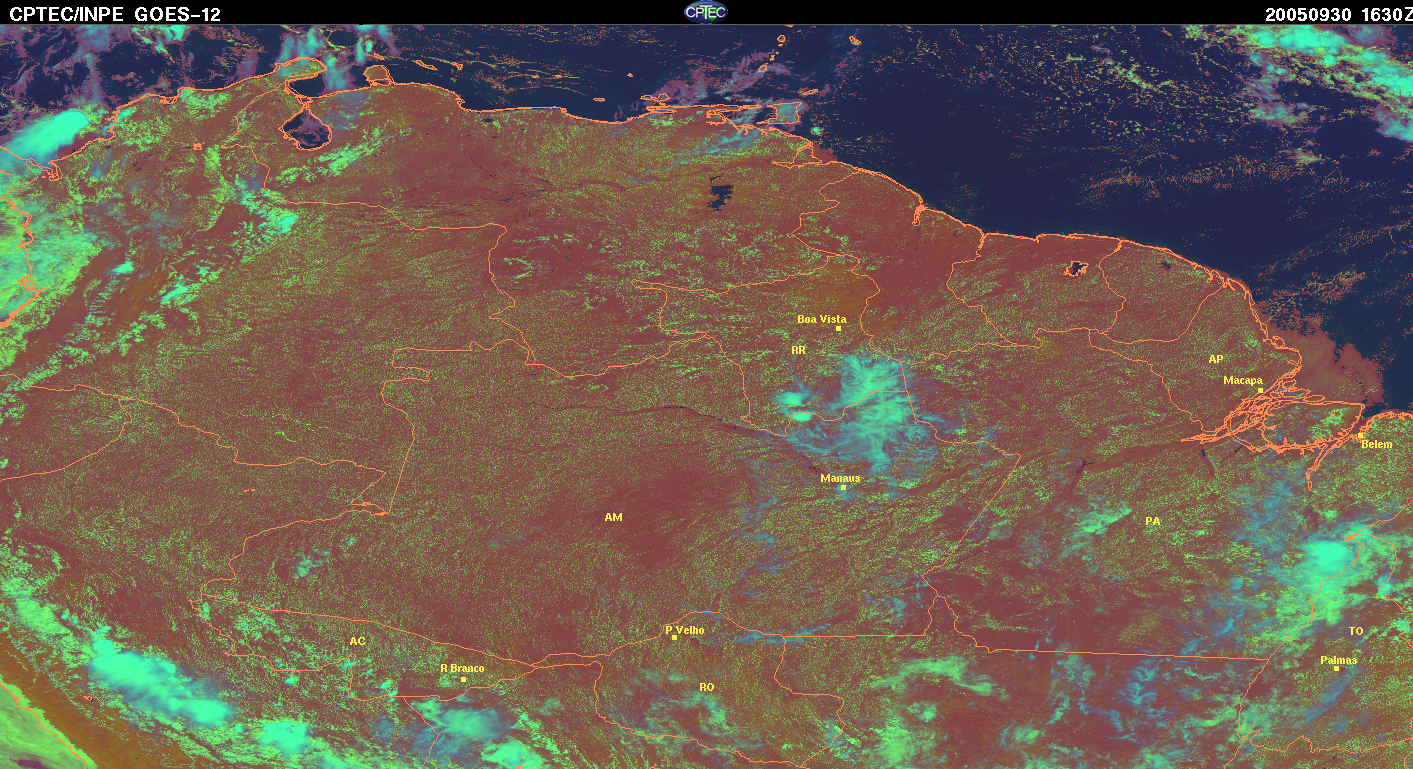Image resolution: width=1413 pixels, height=769 pixels.
Task: Click the TO state label
Action: coord(1356,631)
